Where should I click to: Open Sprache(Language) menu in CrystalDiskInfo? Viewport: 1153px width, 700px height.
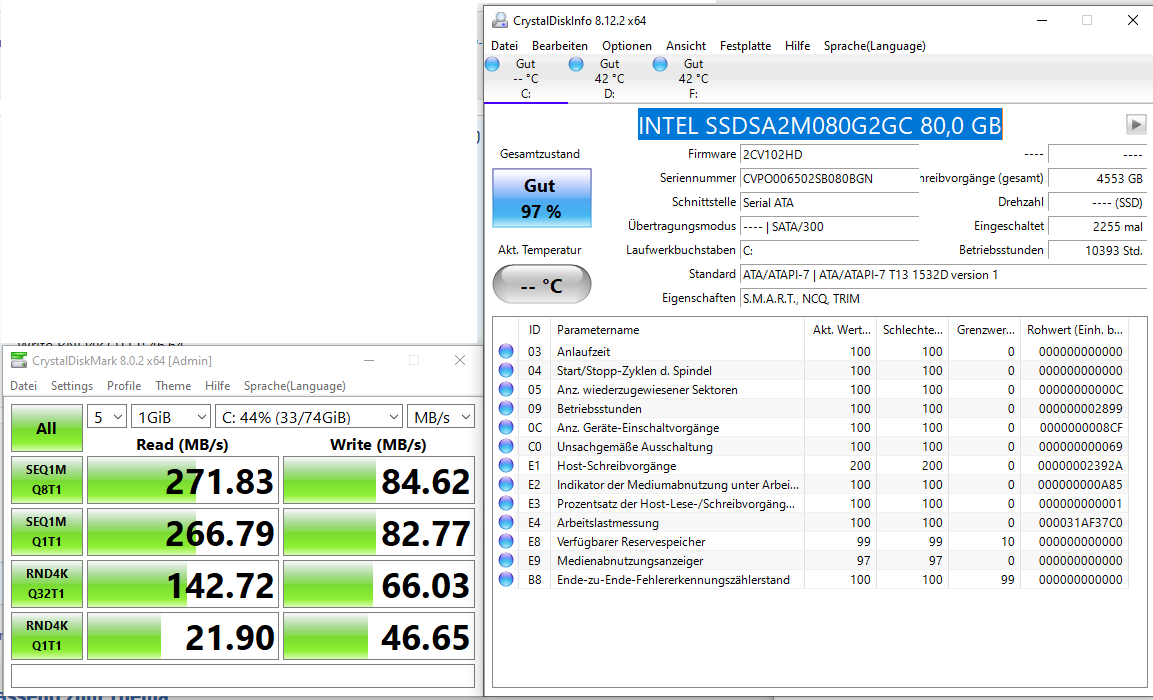874,46
